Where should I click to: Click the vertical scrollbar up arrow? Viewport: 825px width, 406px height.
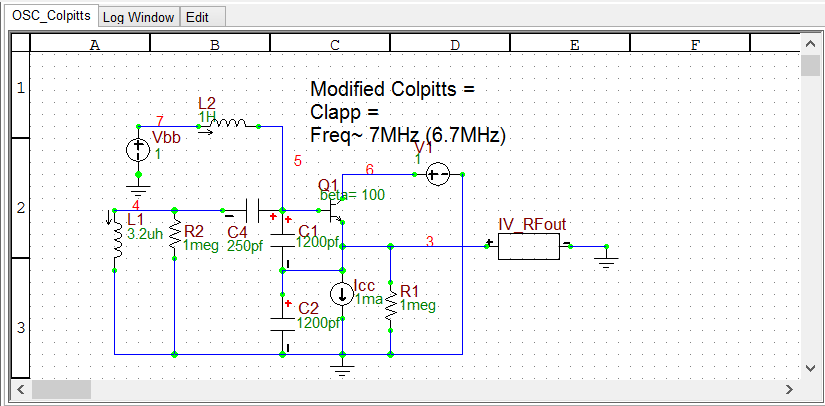[x=810, y=43]
